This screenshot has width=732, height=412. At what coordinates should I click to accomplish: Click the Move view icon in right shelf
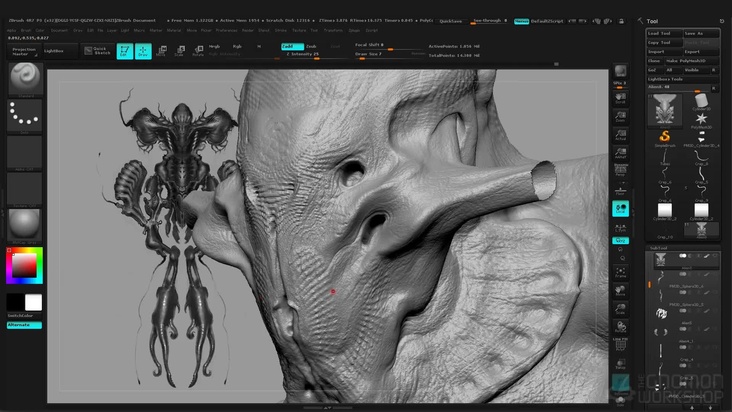[x=620, y=291]
